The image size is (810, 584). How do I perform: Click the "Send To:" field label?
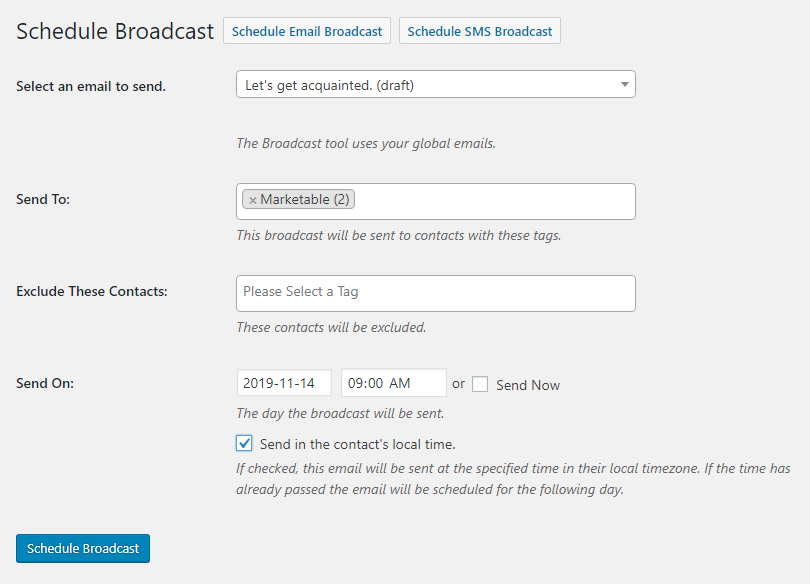[43, 199]
